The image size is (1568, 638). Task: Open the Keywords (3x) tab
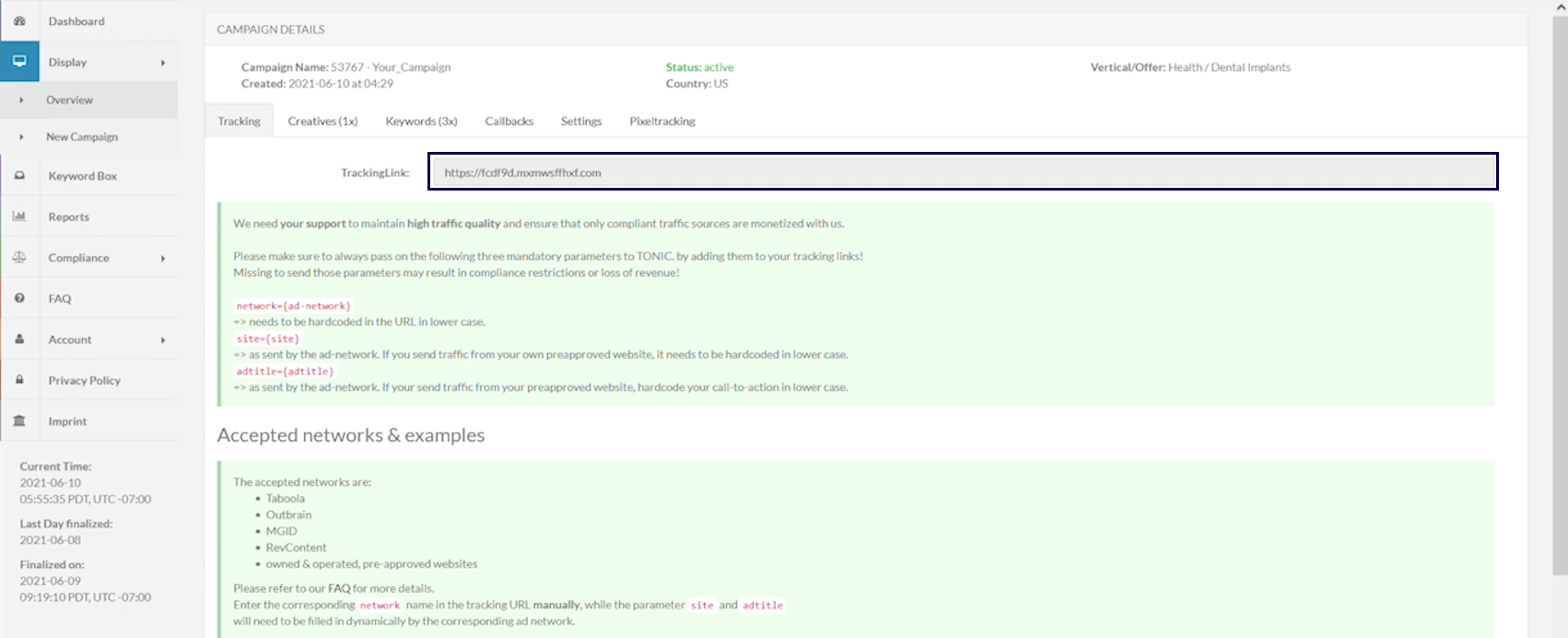pos(421,122)
